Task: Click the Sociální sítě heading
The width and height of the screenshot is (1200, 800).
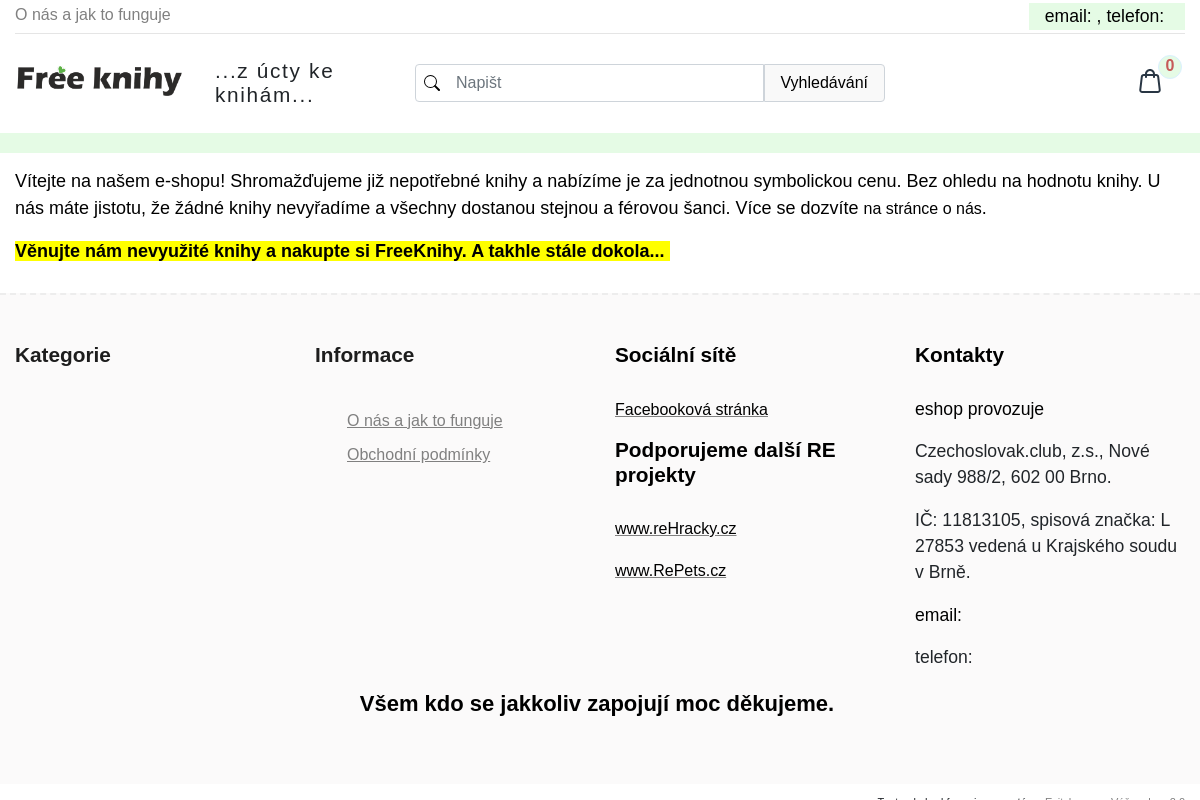Action: click(x=675, y=355)
